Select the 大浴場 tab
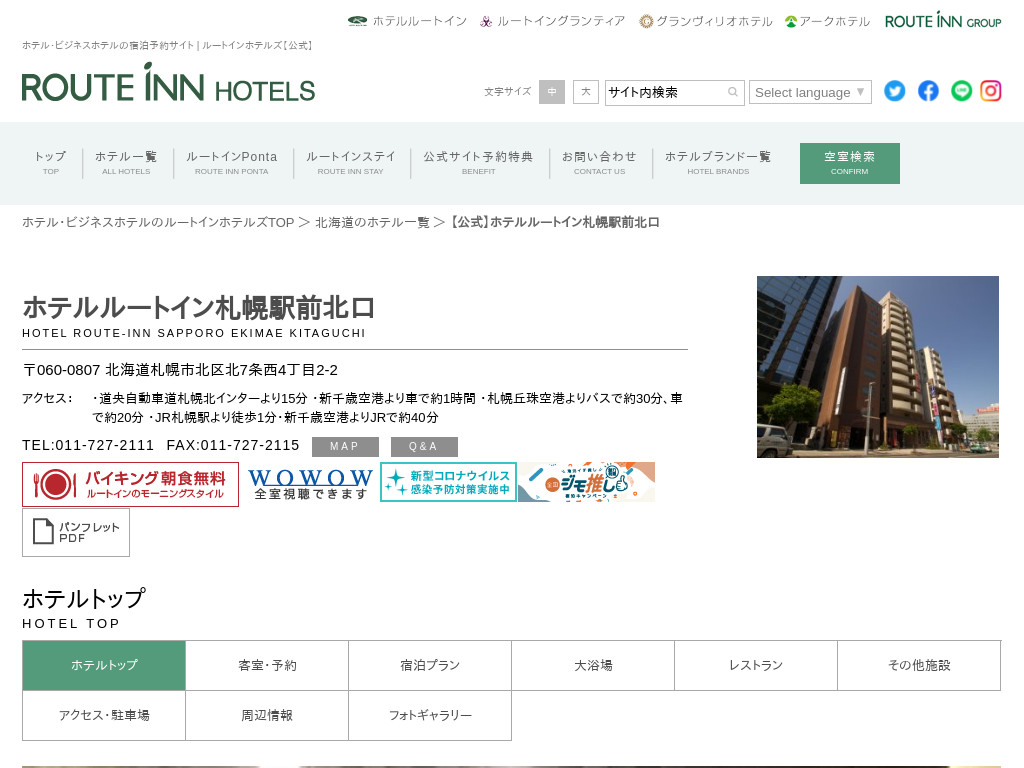Screen dimensions: 1024x768 tap(593, 665)
